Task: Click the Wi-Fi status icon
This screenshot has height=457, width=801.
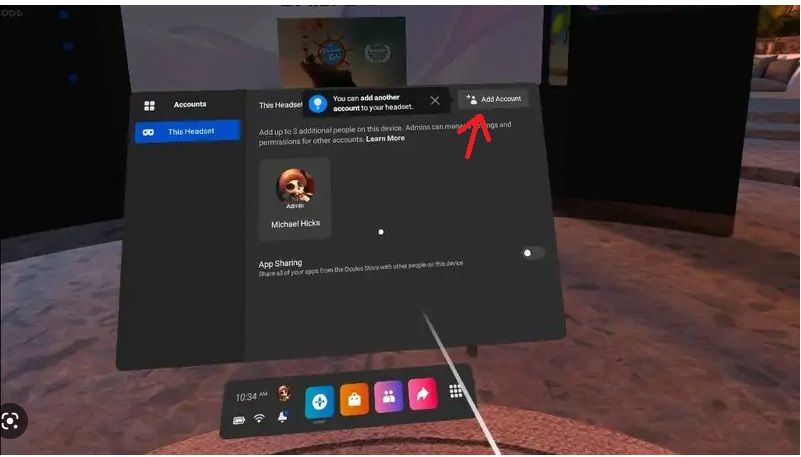Action: [x=260, y=419]
